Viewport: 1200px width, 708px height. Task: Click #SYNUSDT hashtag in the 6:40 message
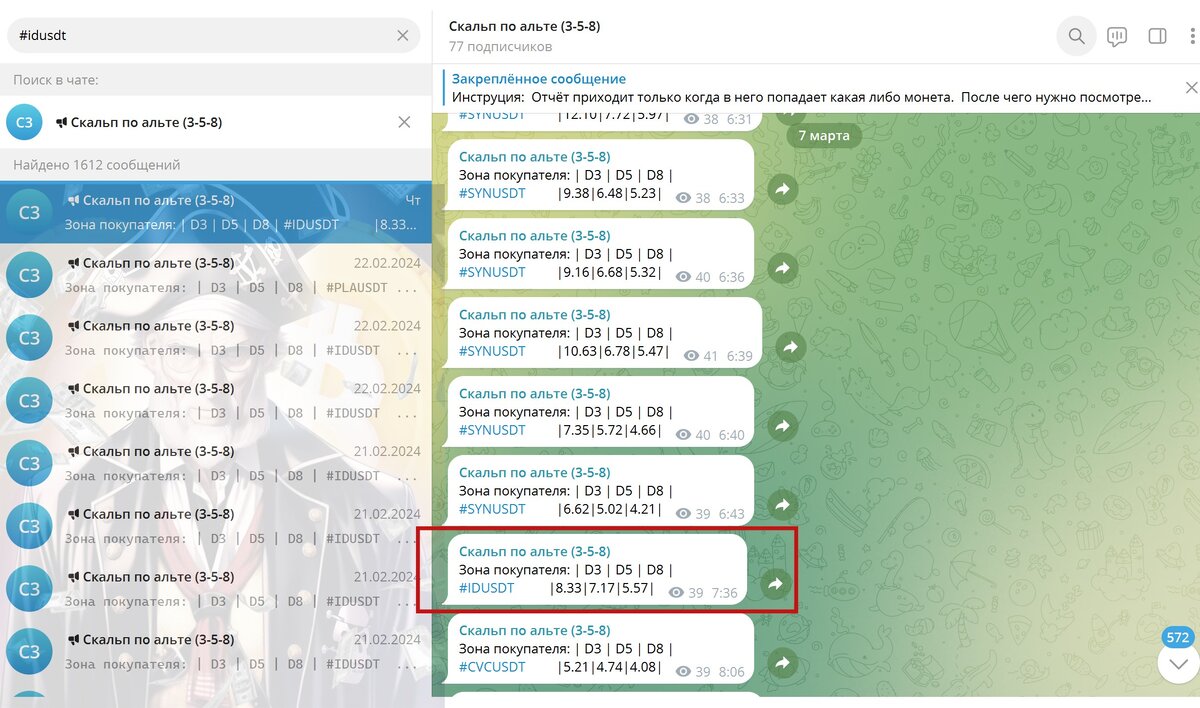(x=492, y=430)
